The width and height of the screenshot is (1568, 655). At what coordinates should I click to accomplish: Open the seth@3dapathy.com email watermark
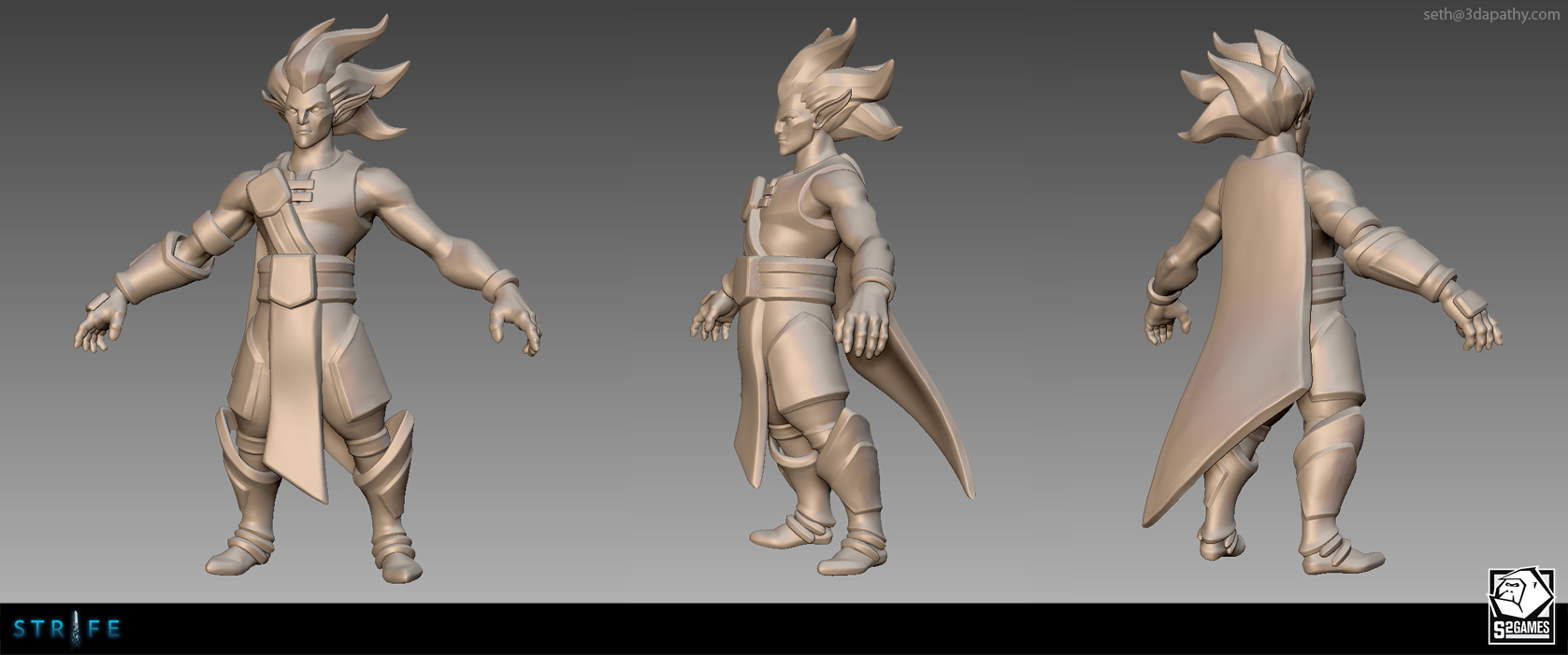(x=1490, y=15)
